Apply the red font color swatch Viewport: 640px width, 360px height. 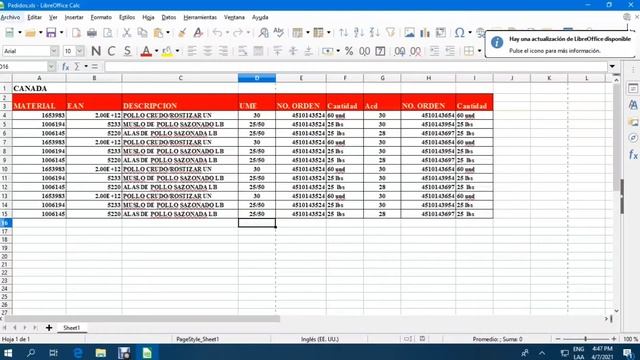(x=146, y=51)
